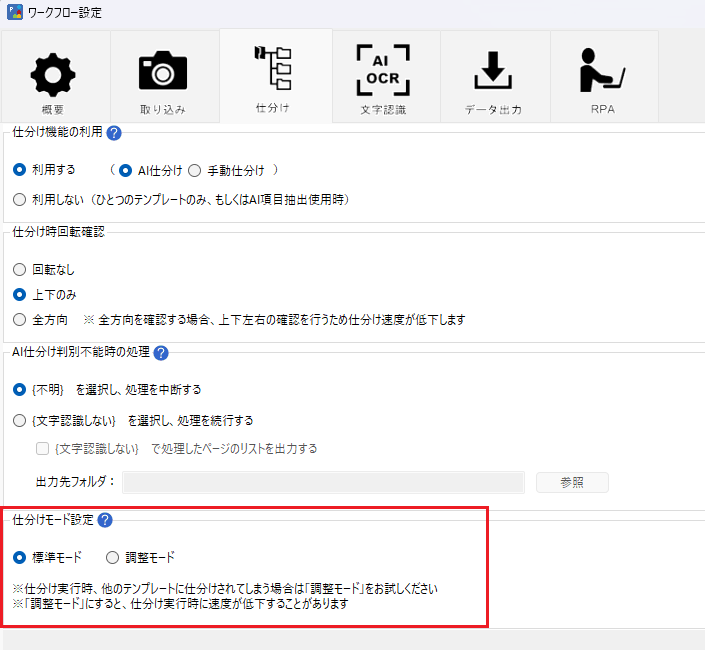Screen dimensions: 705x650
Task: Click the help icon beside 仕分け機能の利用
Action: [114, 133]
